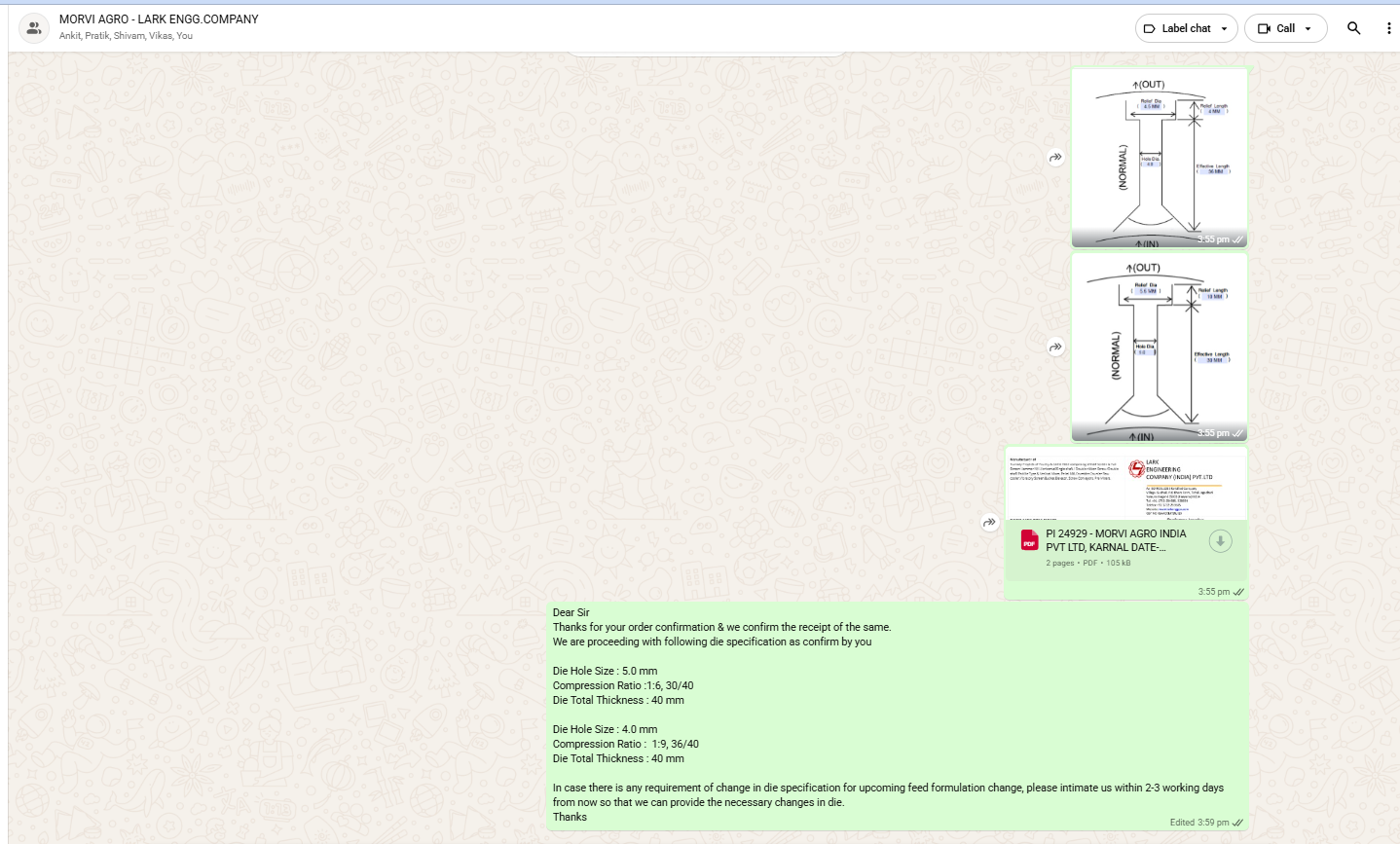1400x844 pixels.
Task: Open the PDF document preview thumbnail
Action: click(1126, 485)
